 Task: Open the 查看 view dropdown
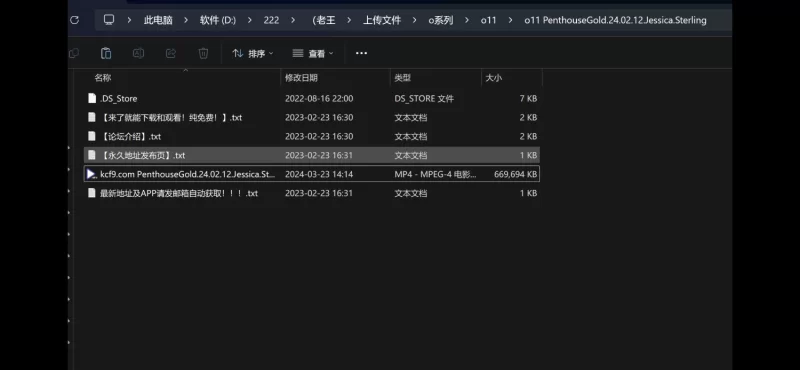[x=313, y=53]
